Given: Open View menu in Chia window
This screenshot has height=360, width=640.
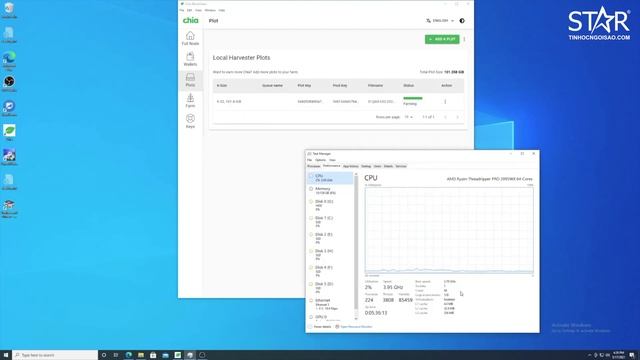Looking at the screenshot, I should coord(198,10).
